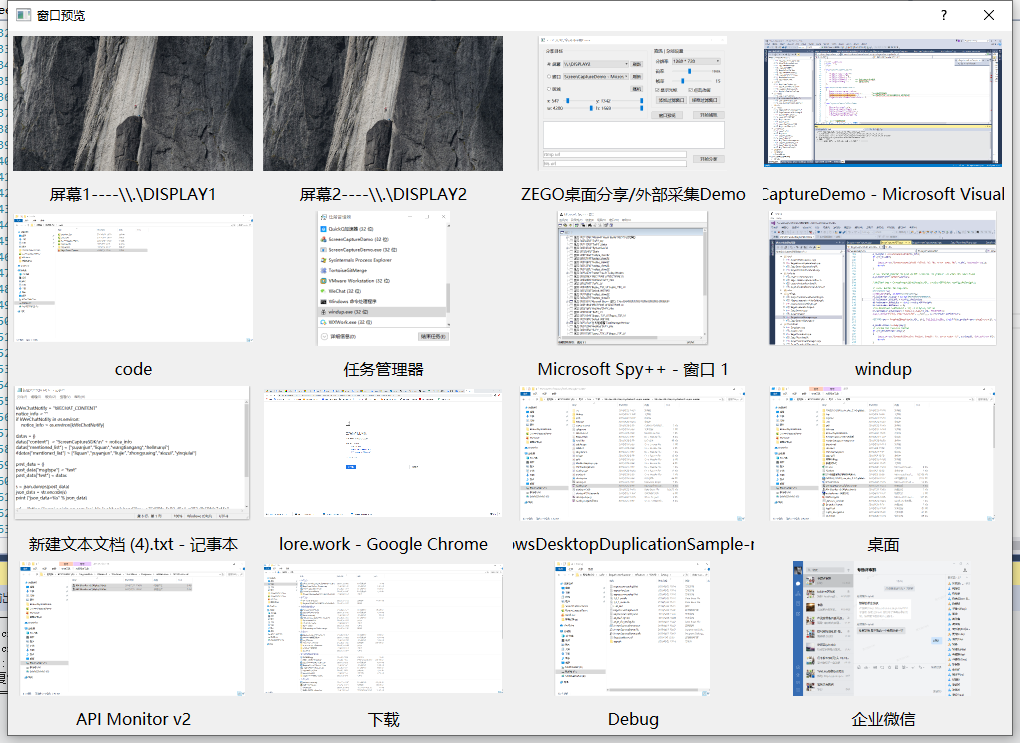This screenshot has height=743, width=1020.
Task: Pick the windup window thumbnail
Action: pos(883,278)
